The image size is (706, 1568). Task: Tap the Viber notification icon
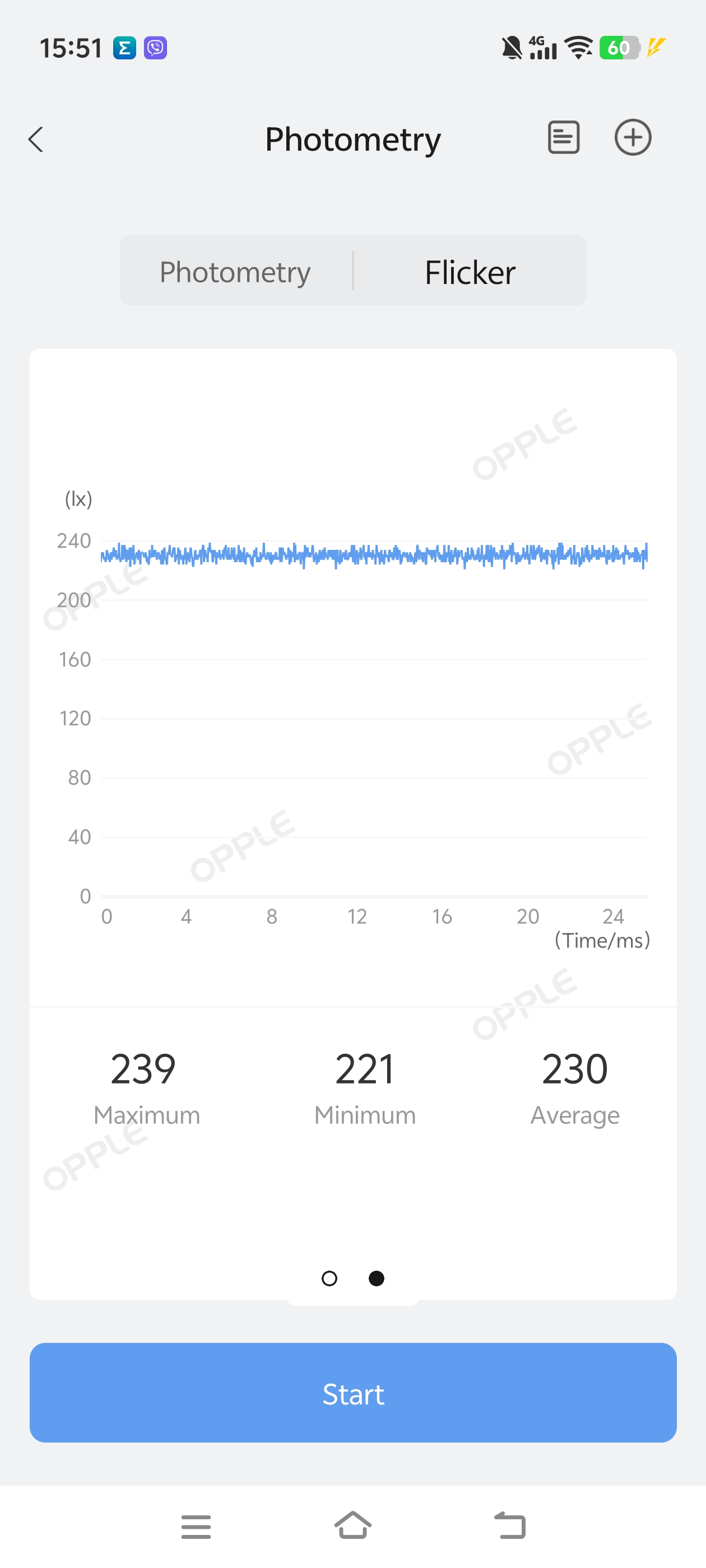[x=155, y=48]
